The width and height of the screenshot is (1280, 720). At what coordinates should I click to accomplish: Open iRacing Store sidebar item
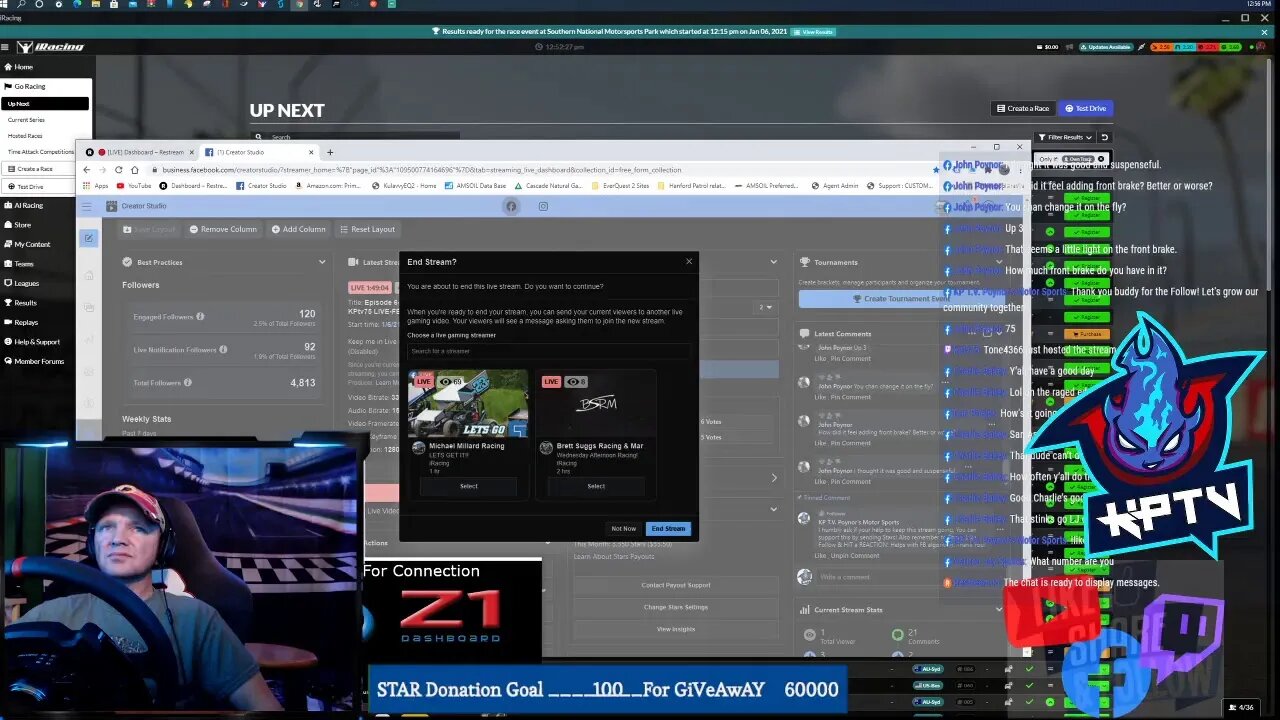pos(18,225)
